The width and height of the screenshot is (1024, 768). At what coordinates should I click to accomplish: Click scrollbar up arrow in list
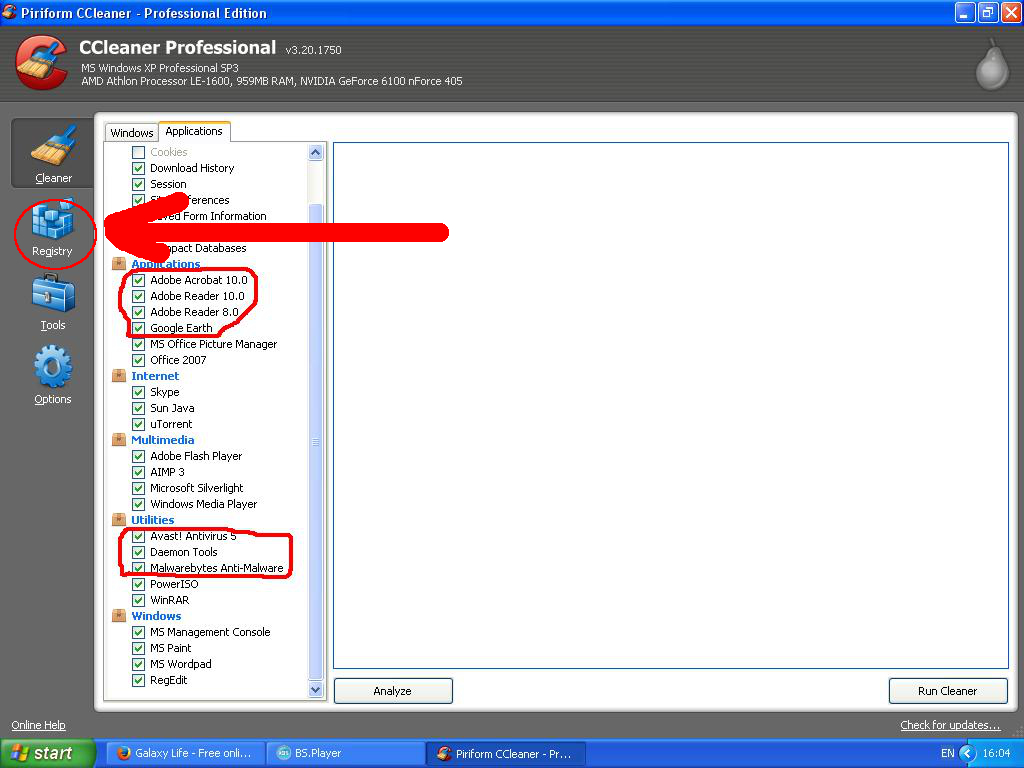[315, 153]
